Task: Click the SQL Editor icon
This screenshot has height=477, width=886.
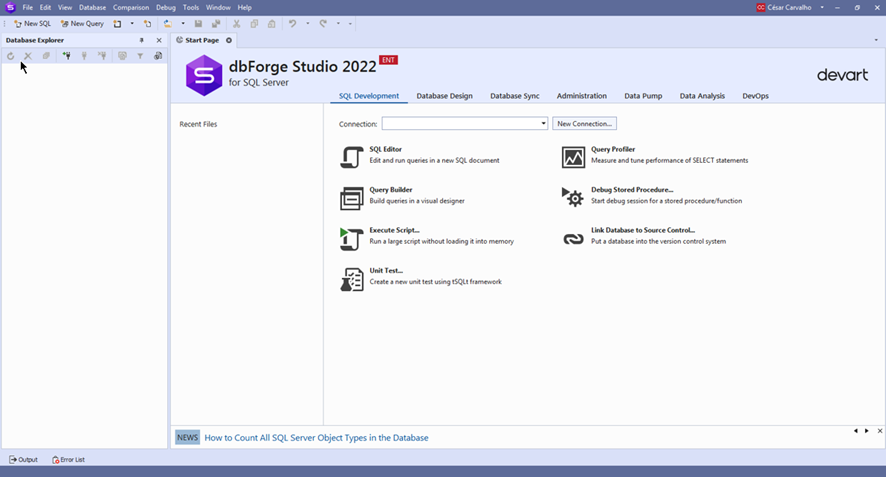Action: 351,157
